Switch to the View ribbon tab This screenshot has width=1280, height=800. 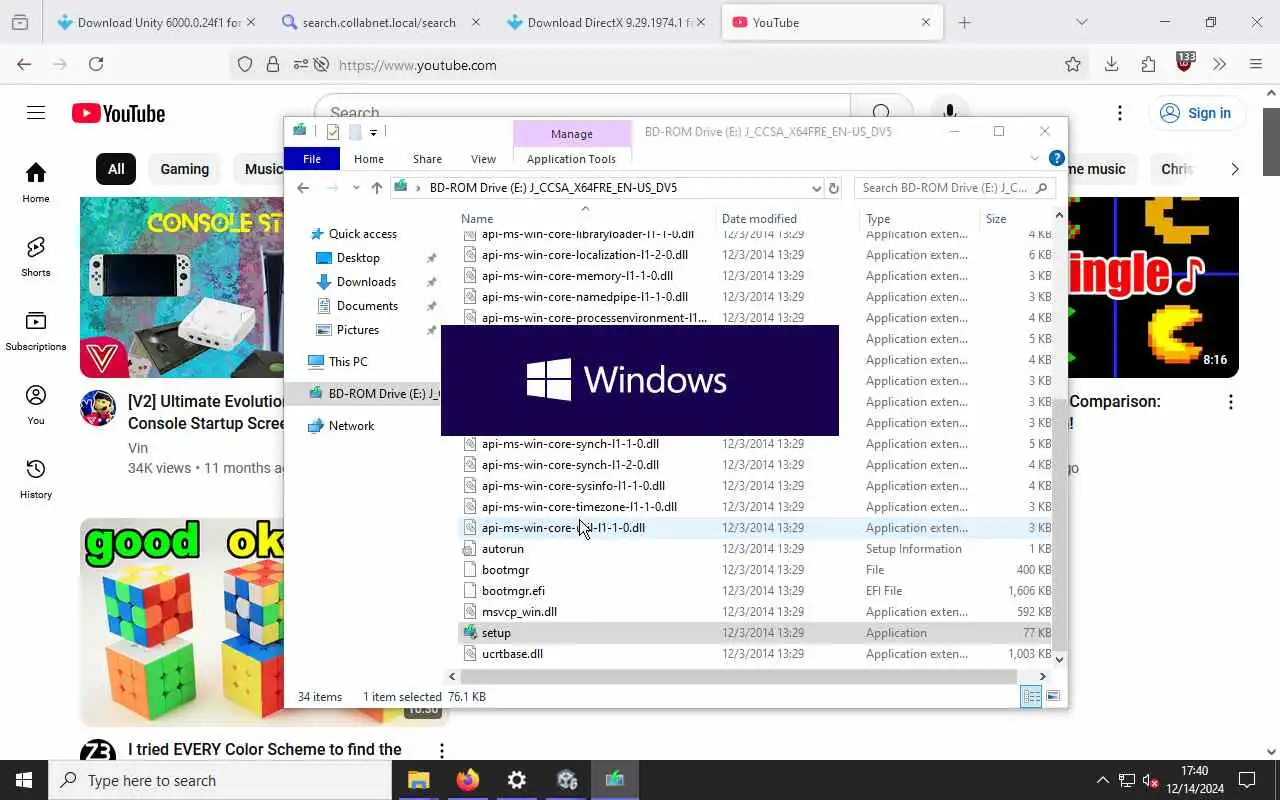tap(483, 159)
